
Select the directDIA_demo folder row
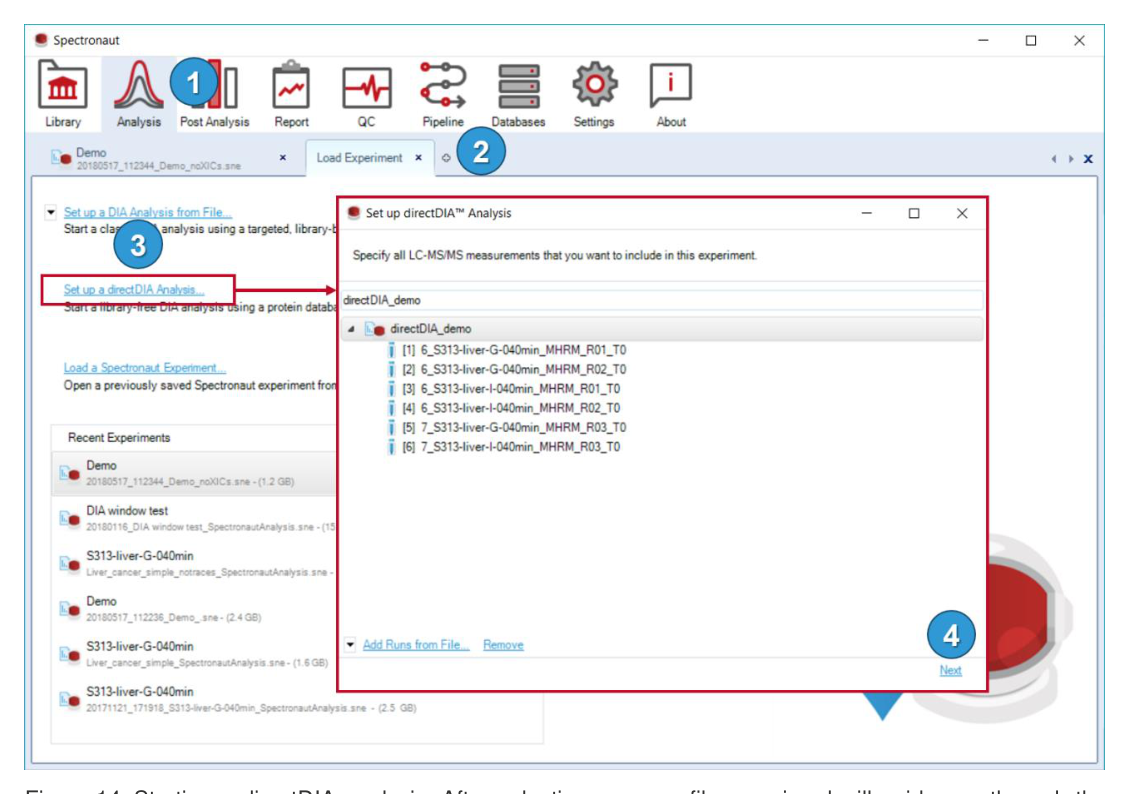tap(662, 329)
